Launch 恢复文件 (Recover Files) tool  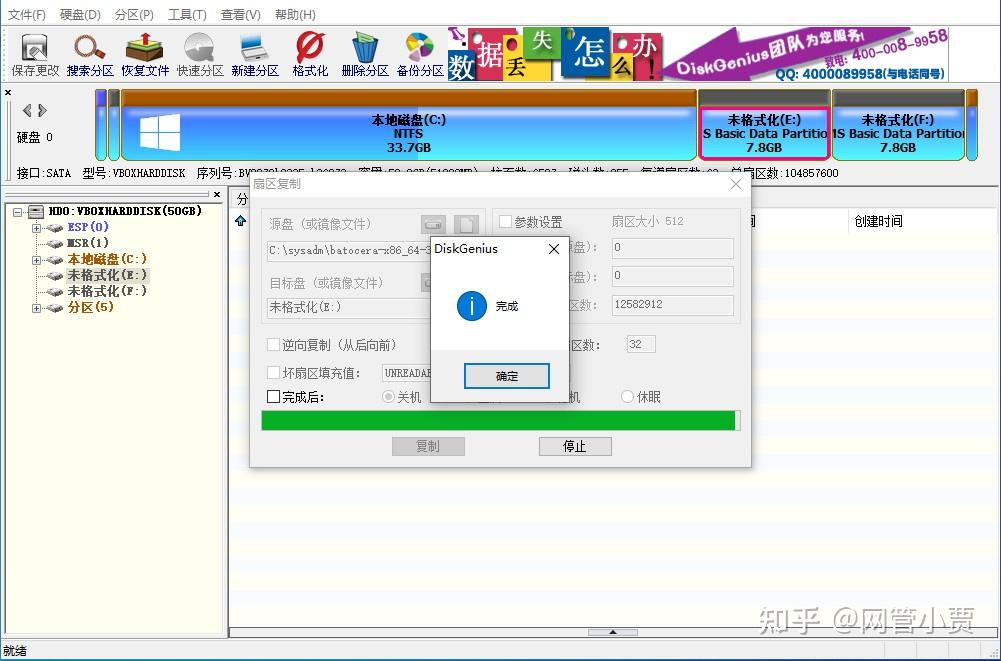pos(143,53)
